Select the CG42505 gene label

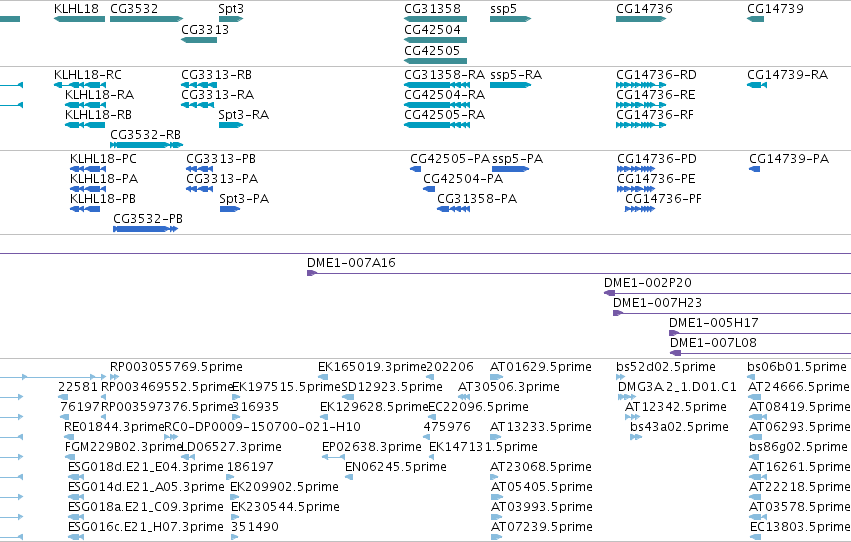(432, 51)
